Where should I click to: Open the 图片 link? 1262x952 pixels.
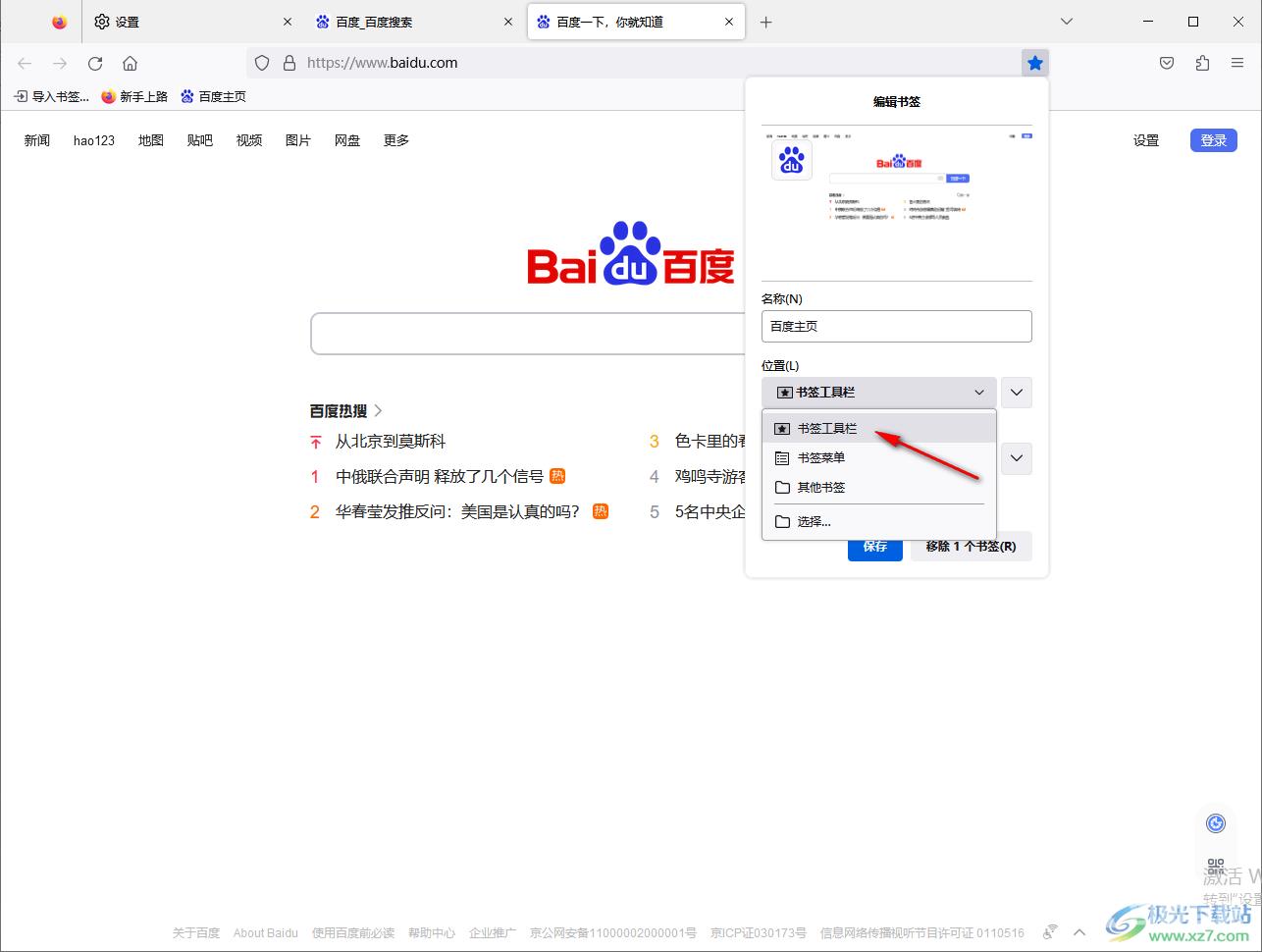coord(298,140)
